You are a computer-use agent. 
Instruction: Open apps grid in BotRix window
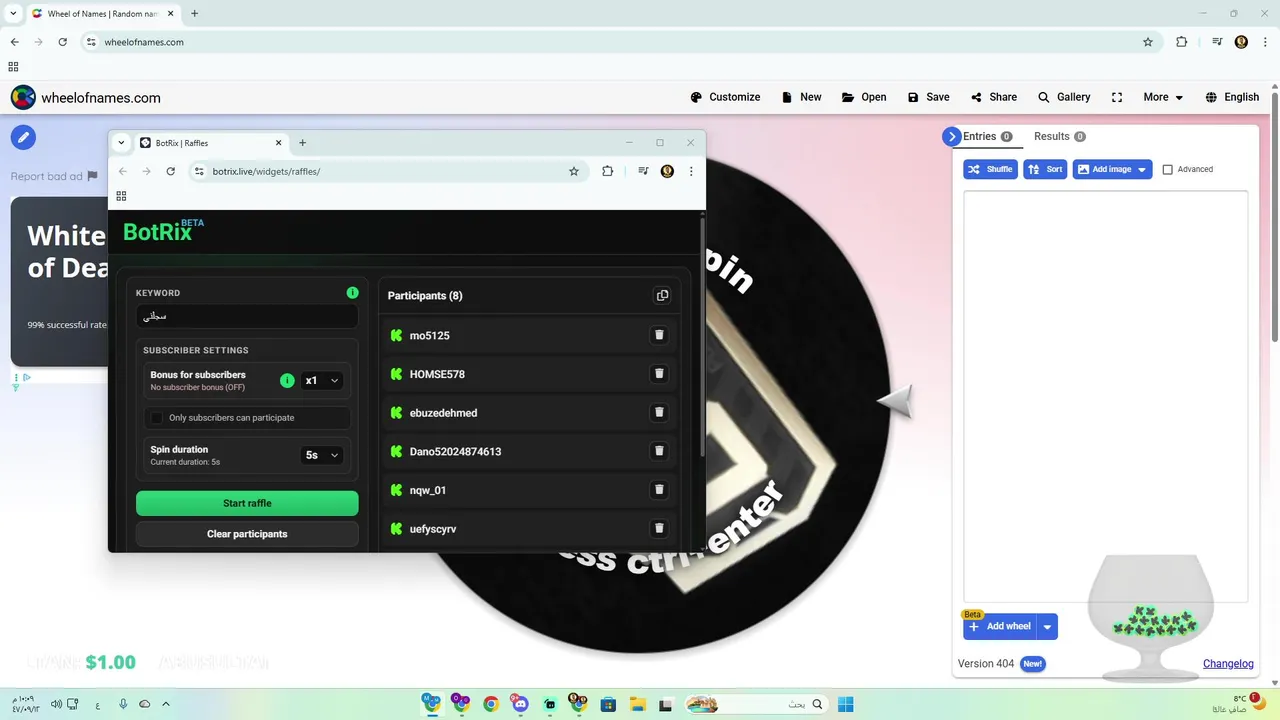coord(121,196)
